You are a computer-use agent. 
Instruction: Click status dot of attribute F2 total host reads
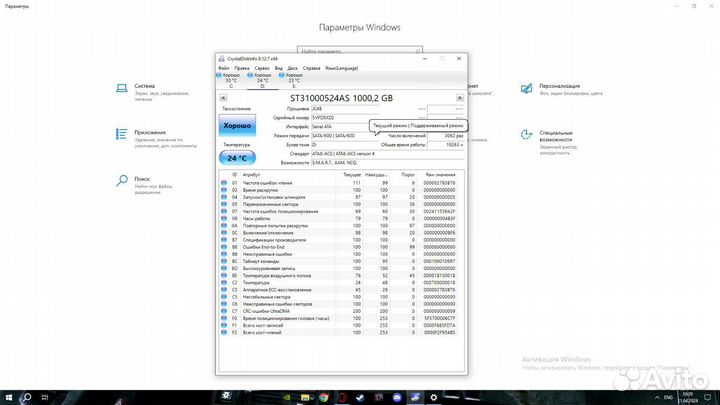coord(224,332)
